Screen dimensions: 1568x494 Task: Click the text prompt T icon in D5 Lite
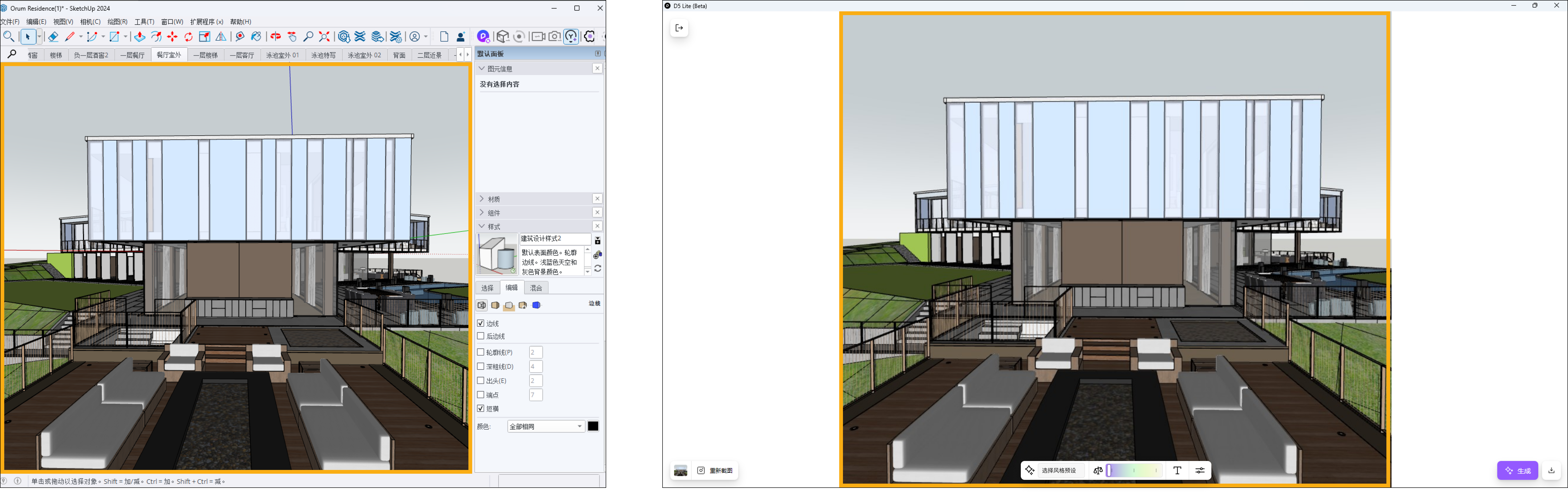coord(1177,470)
